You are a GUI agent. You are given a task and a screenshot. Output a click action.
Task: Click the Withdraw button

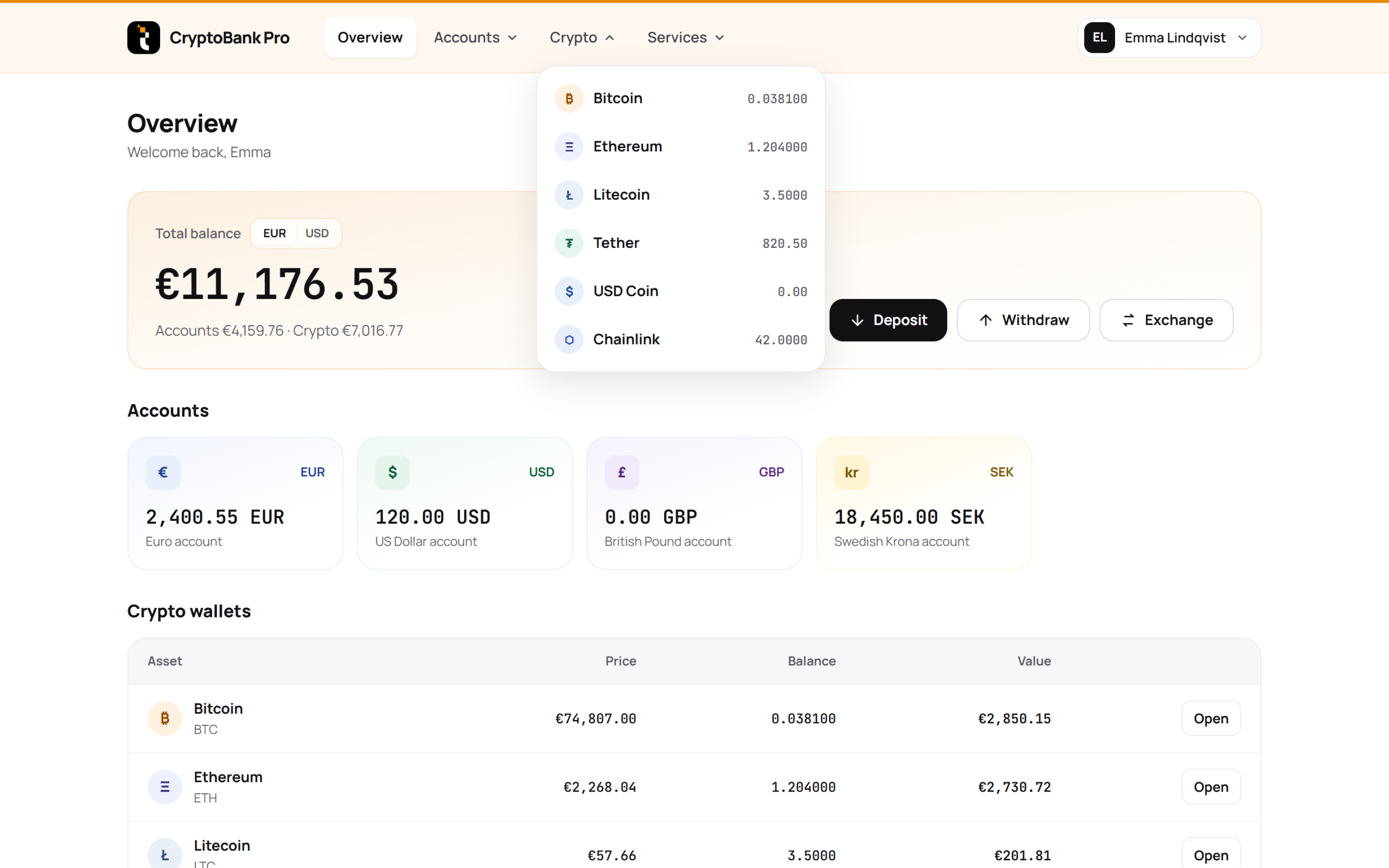(x=1023, y=320)
